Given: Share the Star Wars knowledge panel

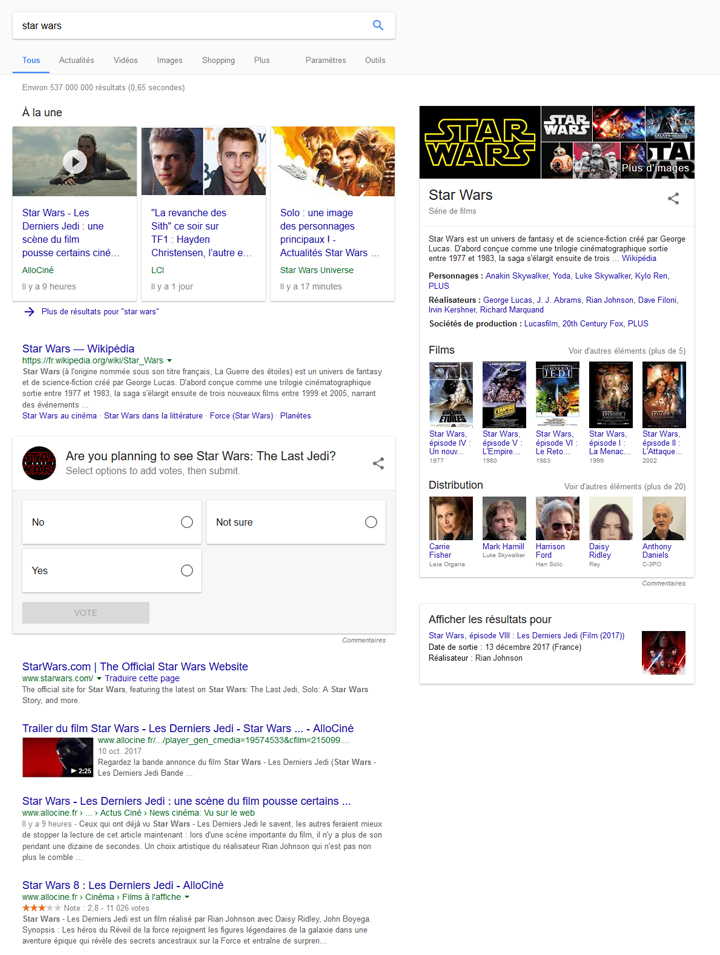Looking at the screenshot, I should [673, 199].
